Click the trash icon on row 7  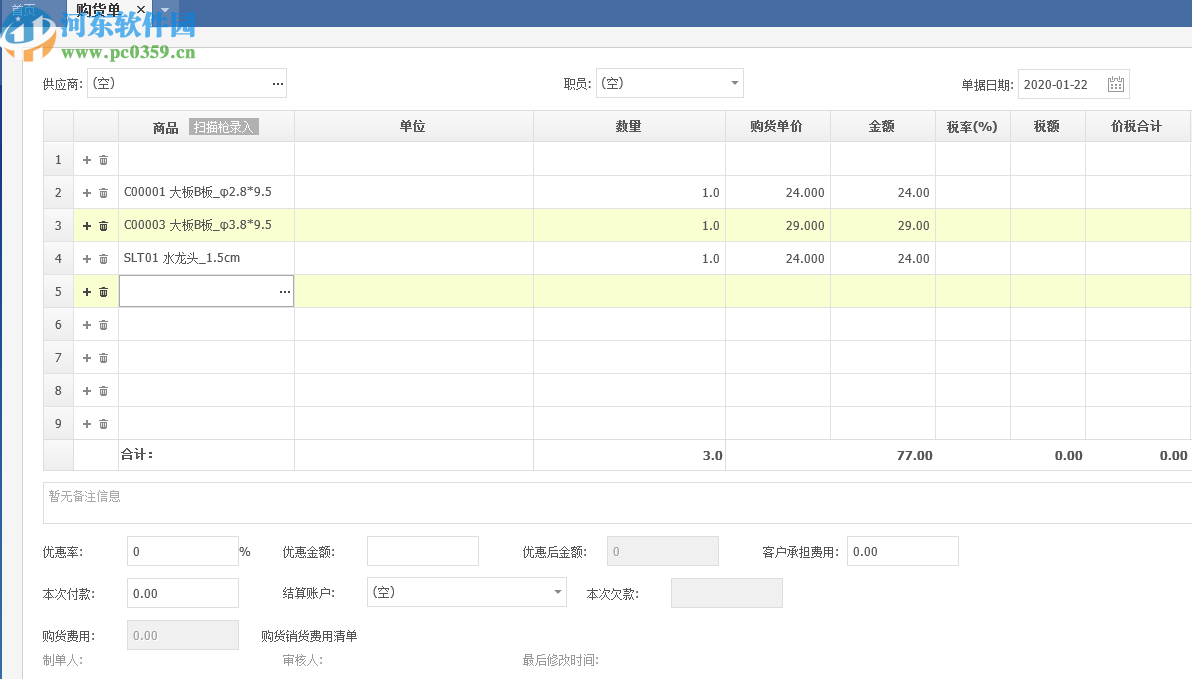click(103, 357)
